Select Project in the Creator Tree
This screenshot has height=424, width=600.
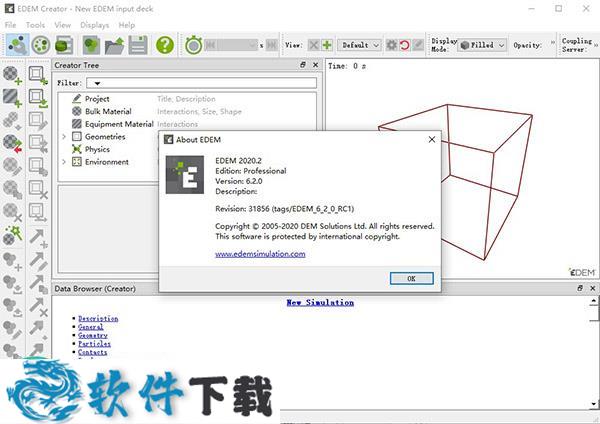97,99
